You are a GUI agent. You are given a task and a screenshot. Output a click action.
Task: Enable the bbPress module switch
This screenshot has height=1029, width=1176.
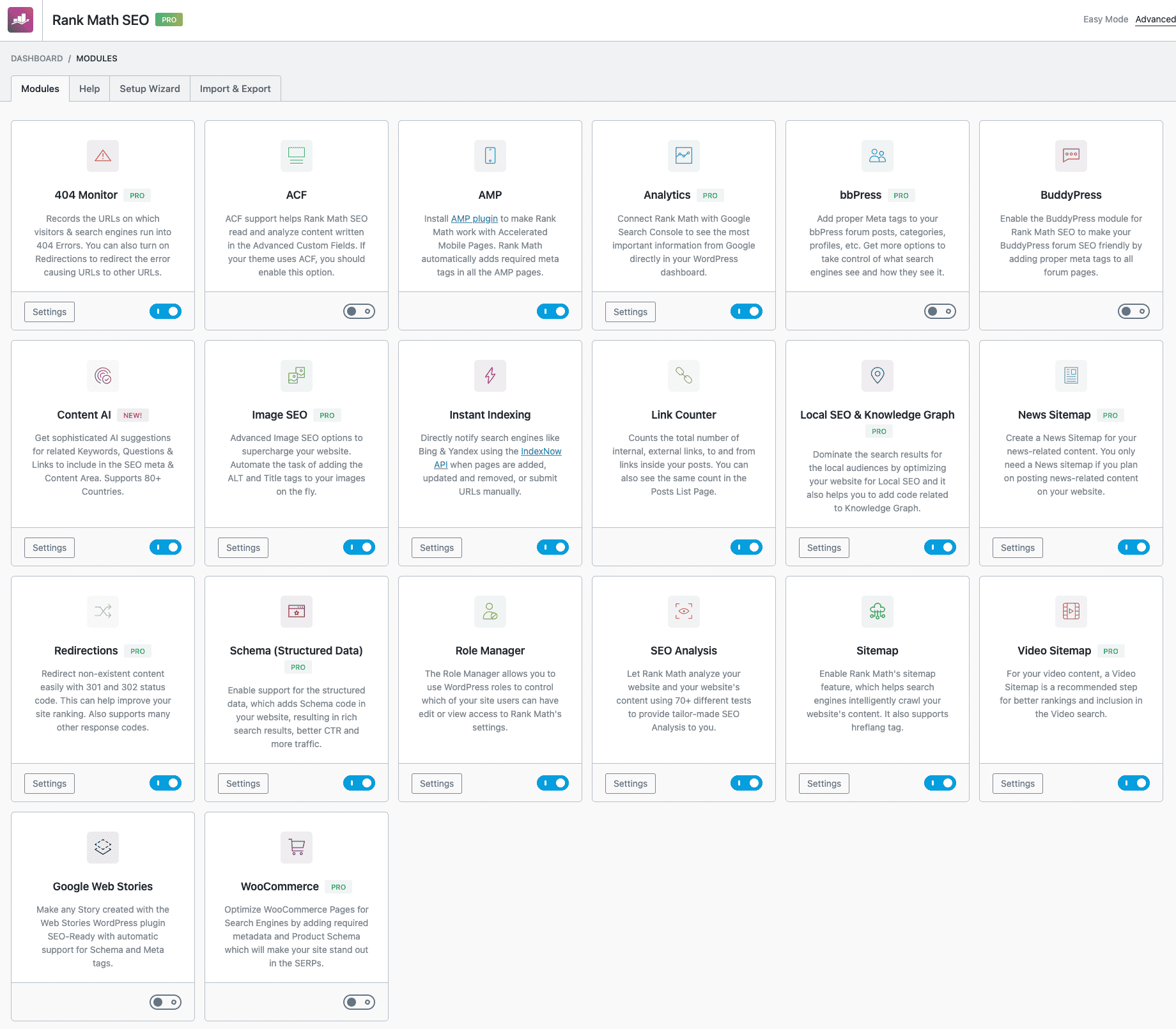pos(940,311)
